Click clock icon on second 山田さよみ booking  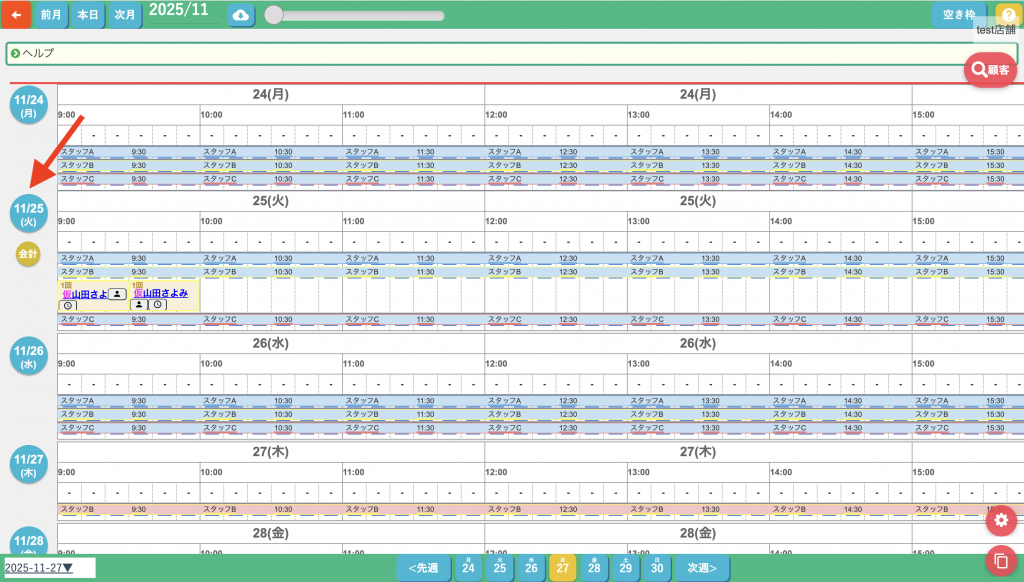[x=158, y=305]
